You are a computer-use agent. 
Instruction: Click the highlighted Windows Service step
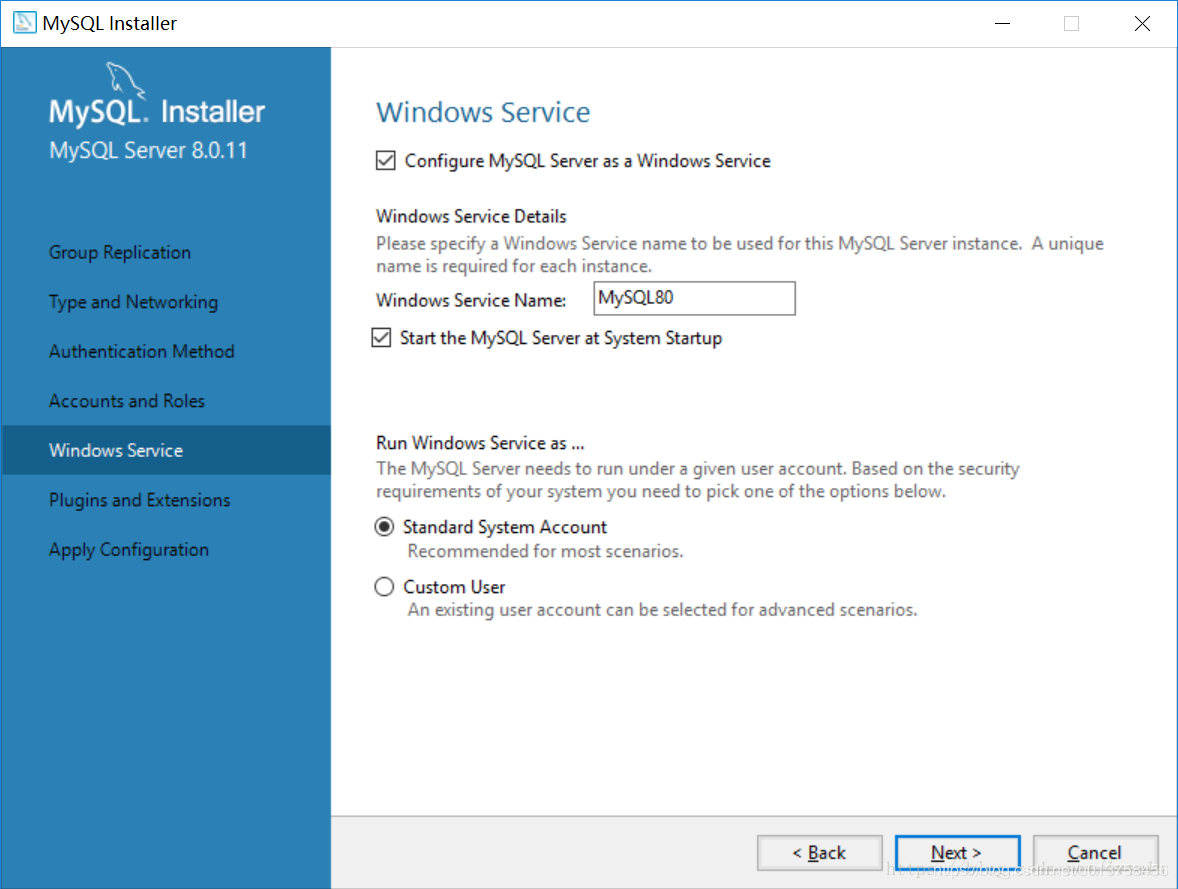pyautogui.click(x=115, y=450)
